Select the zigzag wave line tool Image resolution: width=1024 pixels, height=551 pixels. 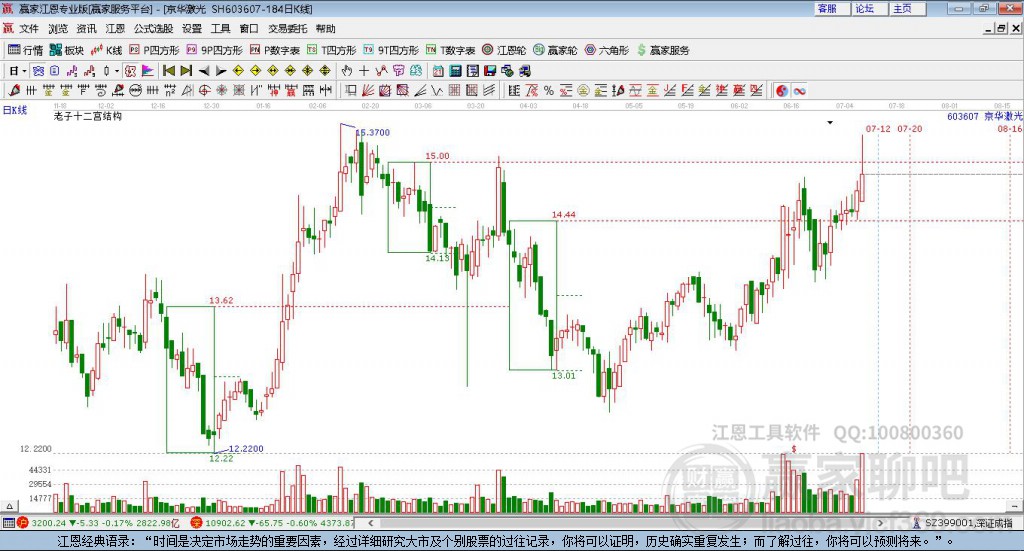[438, 91]
